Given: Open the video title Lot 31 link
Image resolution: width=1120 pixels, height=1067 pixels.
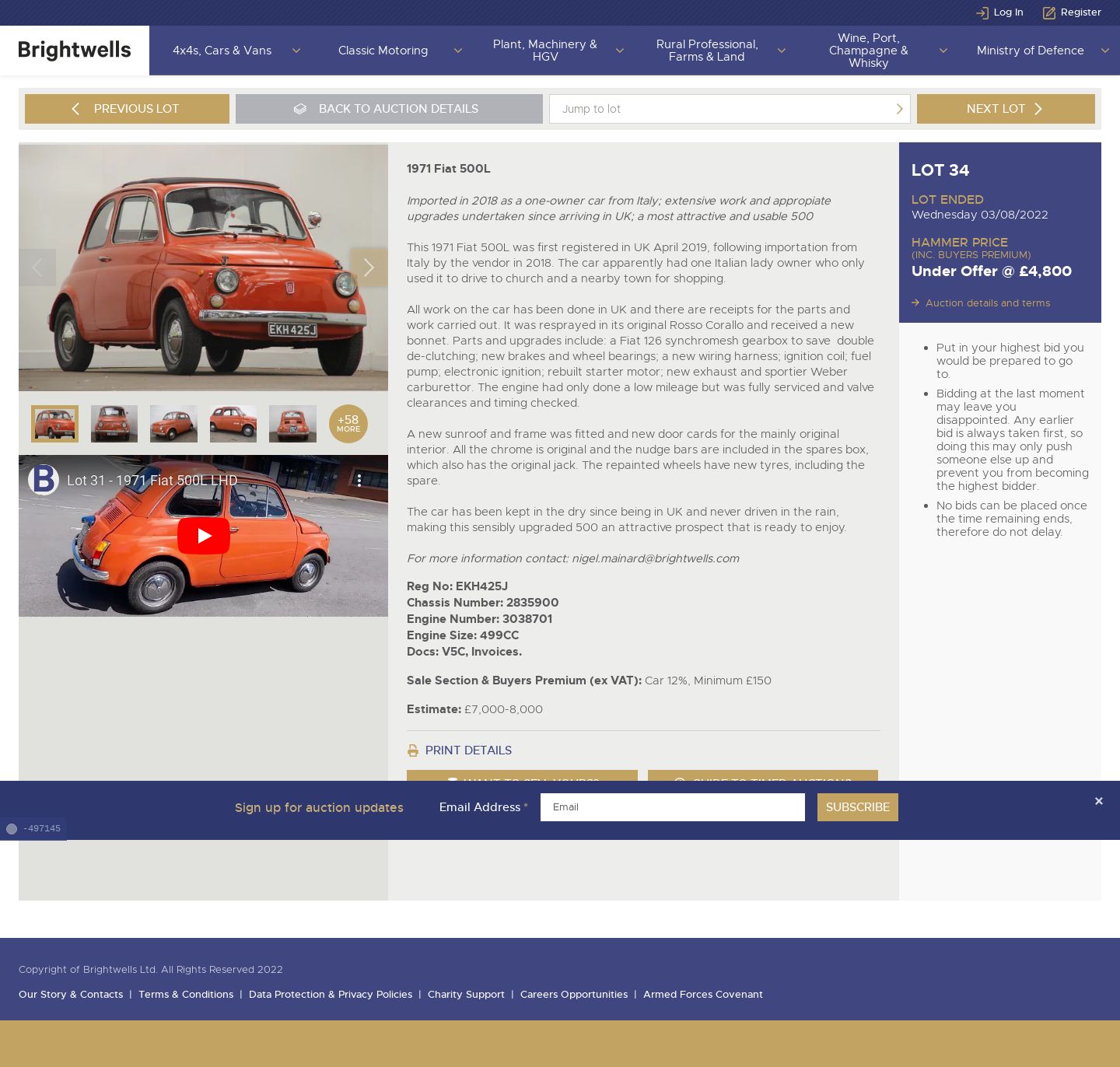Looking at the screenshot, I should 152,481.
